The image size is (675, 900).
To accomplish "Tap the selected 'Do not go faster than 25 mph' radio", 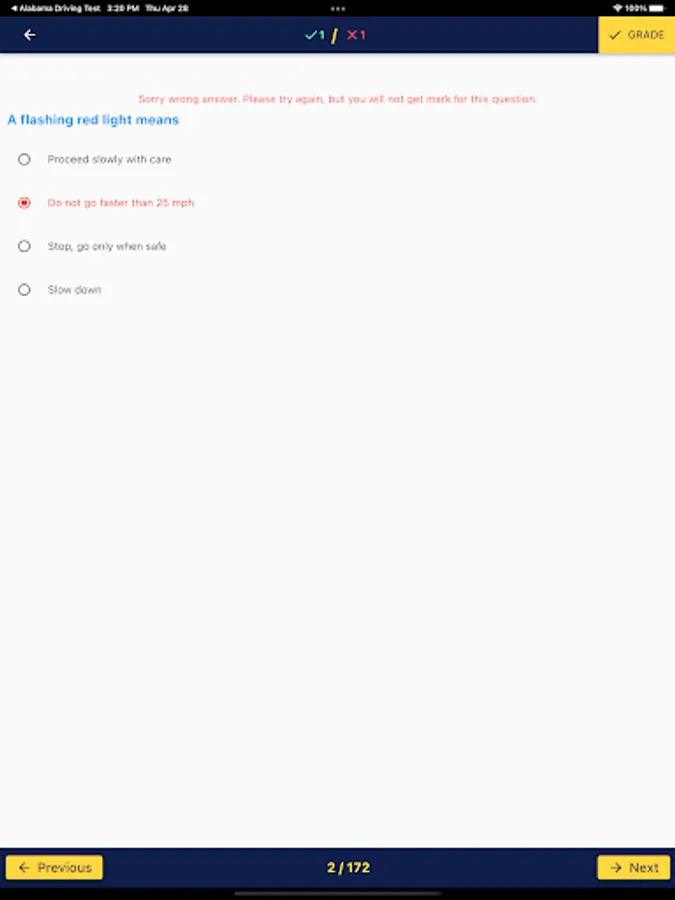I will point(24,203).
